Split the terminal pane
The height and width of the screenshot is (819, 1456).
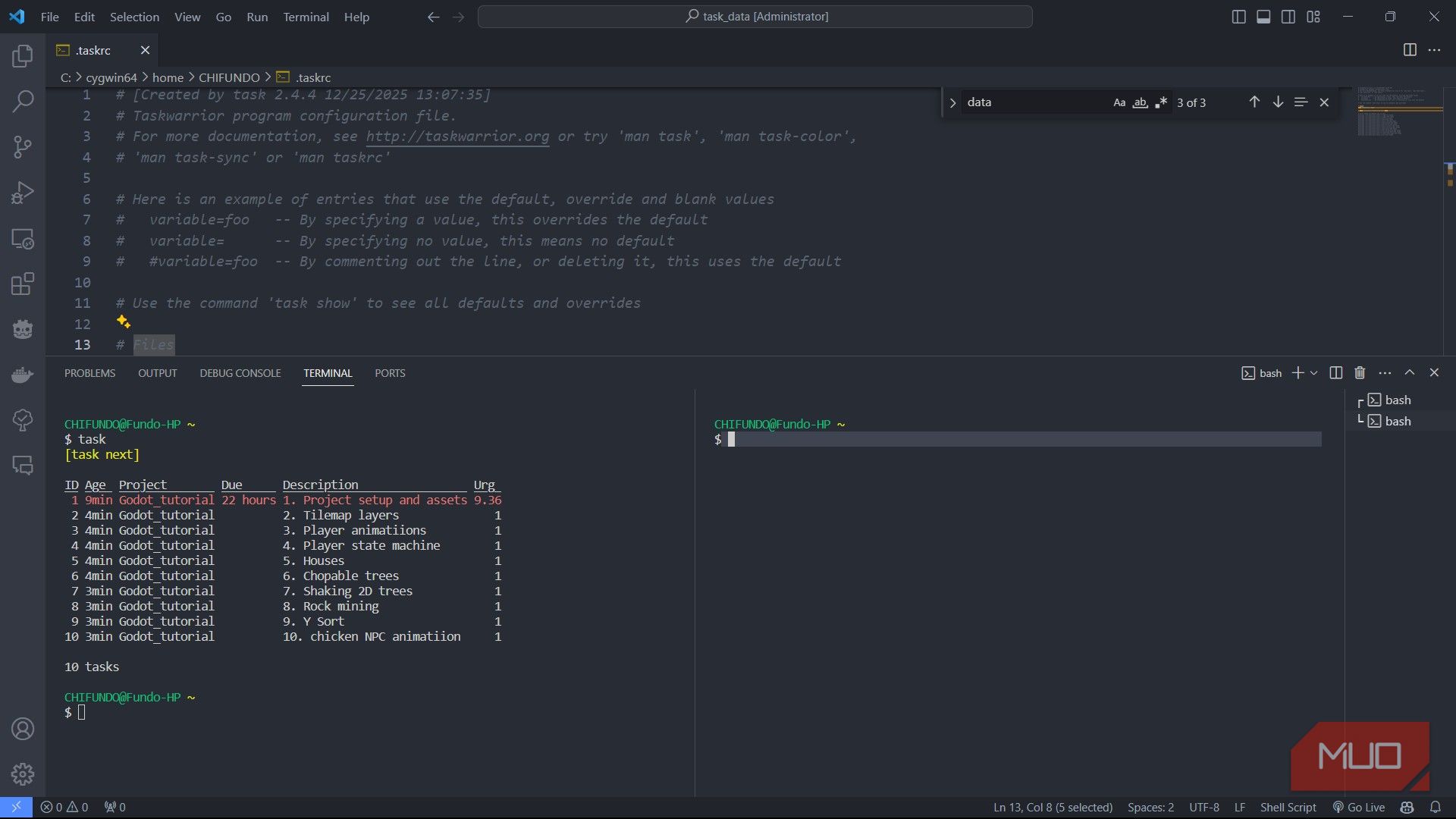click(1336, 373)
